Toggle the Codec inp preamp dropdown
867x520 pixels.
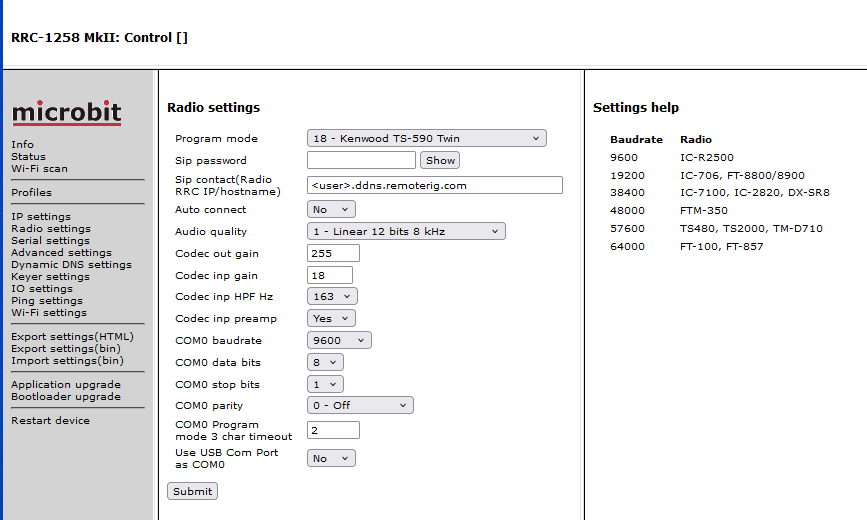(x=331, y=319)
